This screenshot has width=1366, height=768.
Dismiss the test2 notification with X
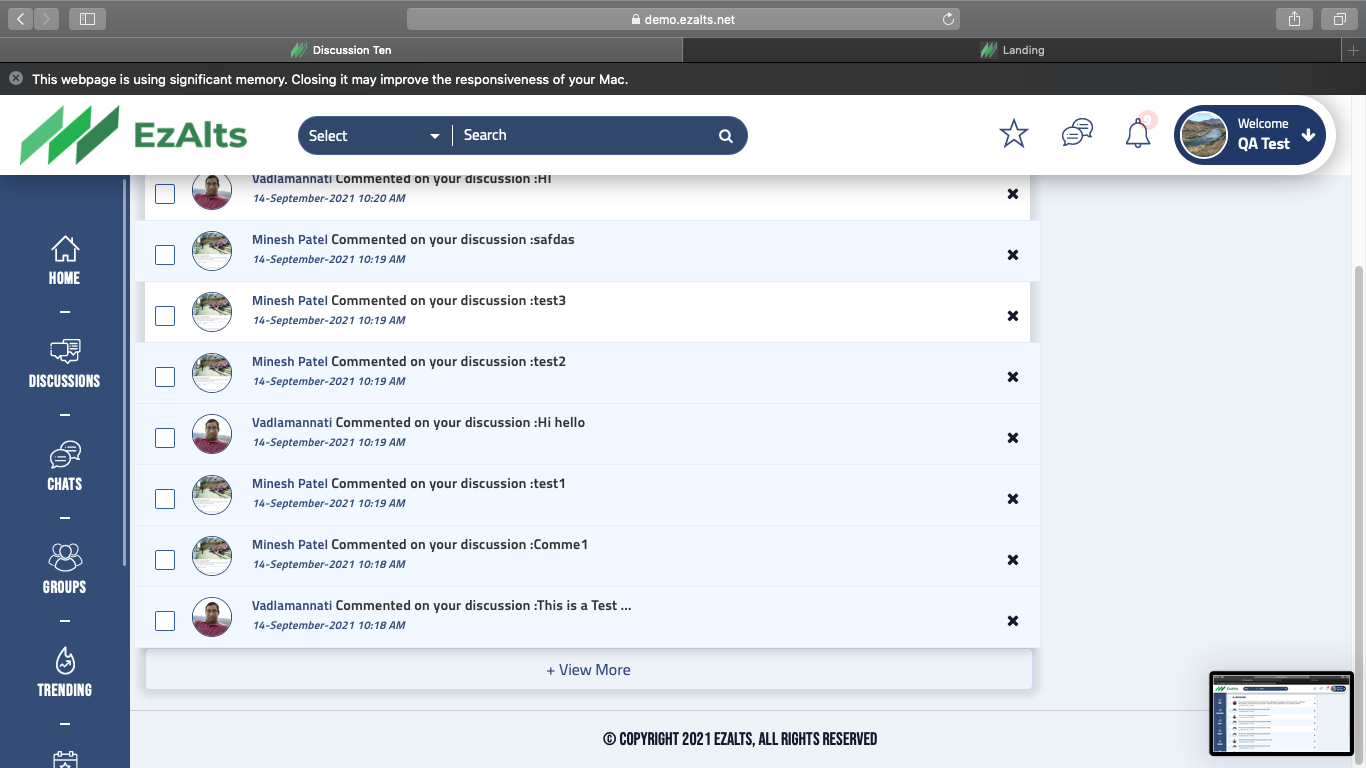[1013, 377]
